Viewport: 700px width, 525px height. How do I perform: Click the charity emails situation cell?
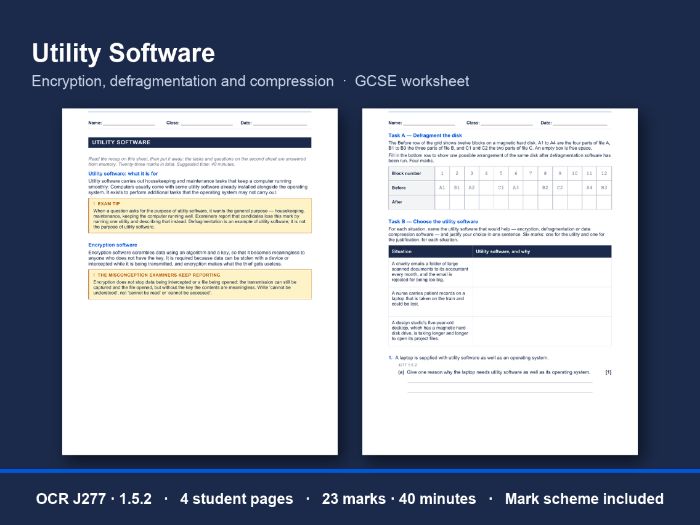(x=430, y=272)
